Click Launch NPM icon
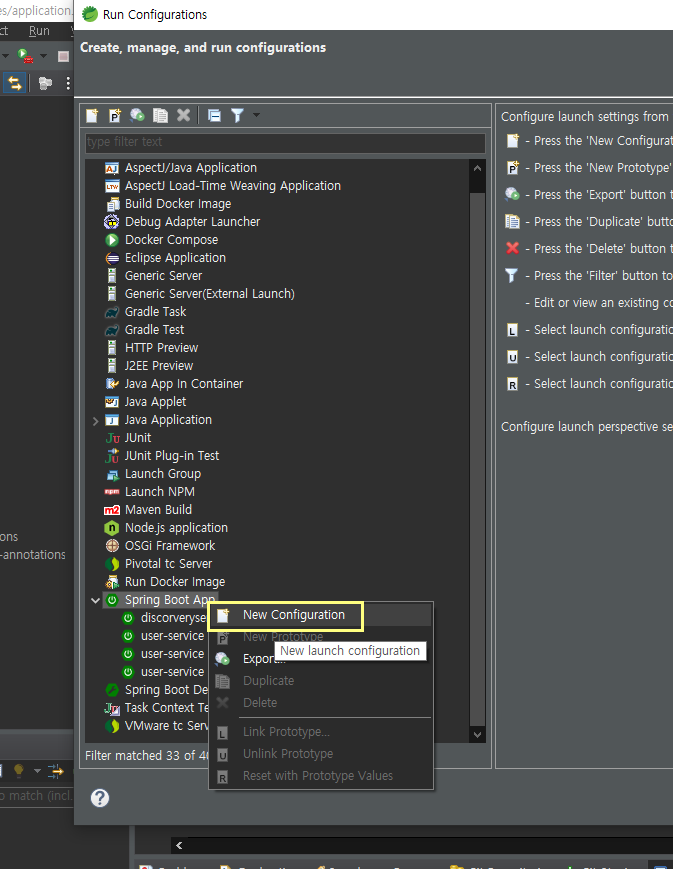The width and height of the screenshot is (673, 869). coord(112,492)
